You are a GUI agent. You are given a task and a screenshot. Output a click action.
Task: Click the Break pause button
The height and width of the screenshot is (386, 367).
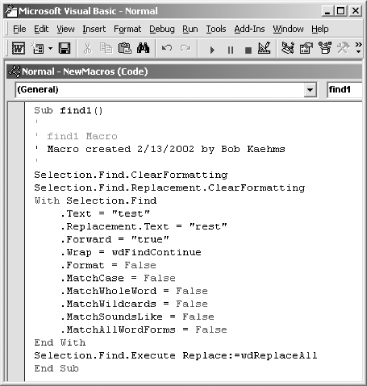point(230,50)
